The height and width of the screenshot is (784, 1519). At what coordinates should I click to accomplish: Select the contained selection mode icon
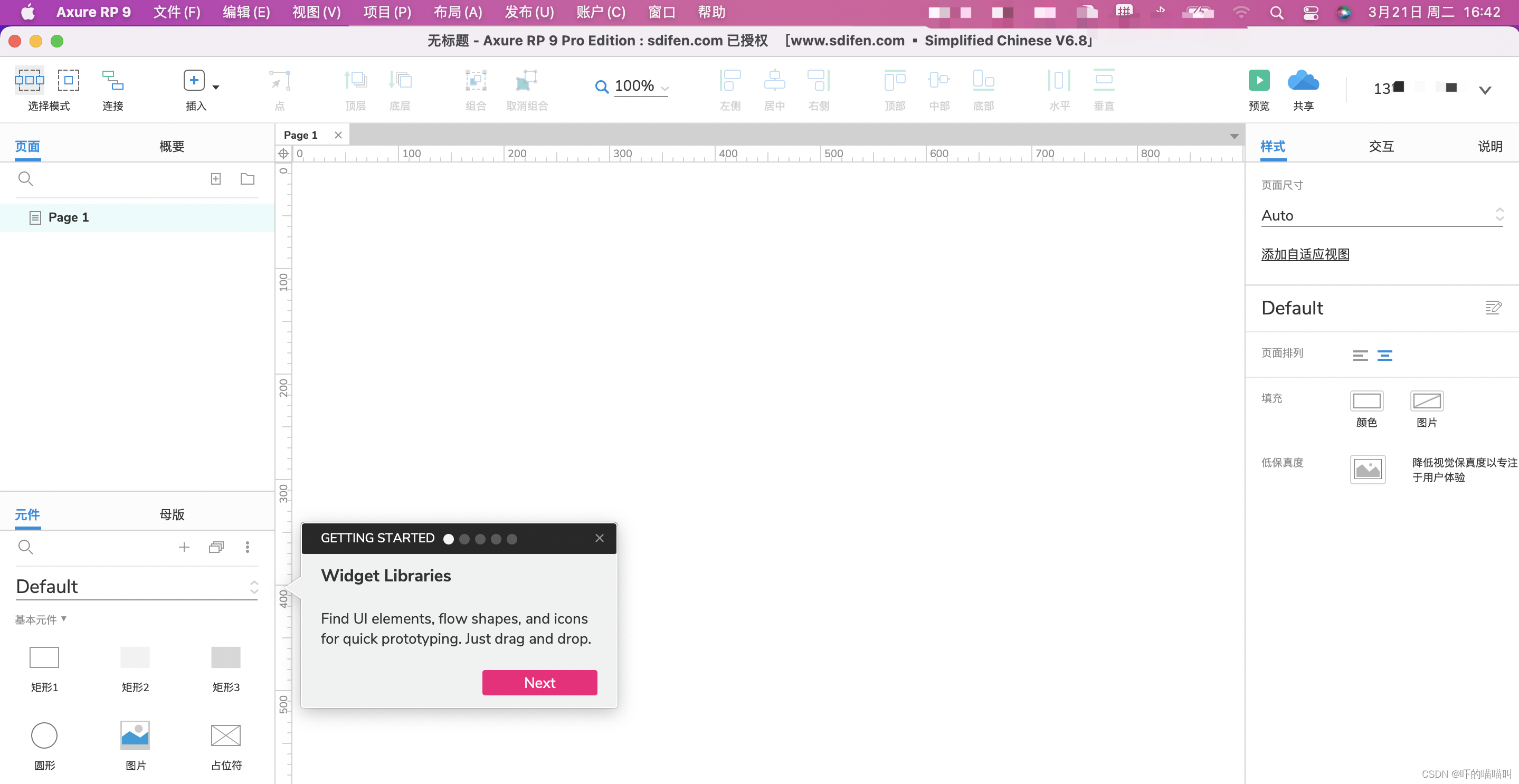click(69, 80)
